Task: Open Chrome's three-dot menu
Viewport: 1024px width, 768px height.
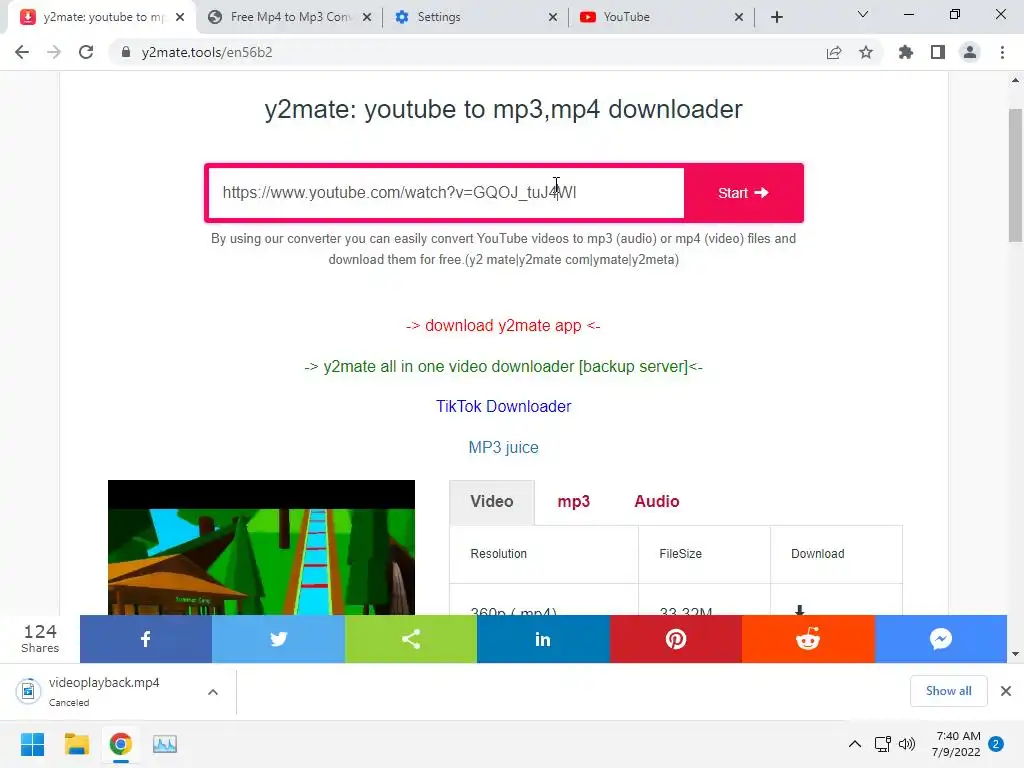Action: point(1002,52)
